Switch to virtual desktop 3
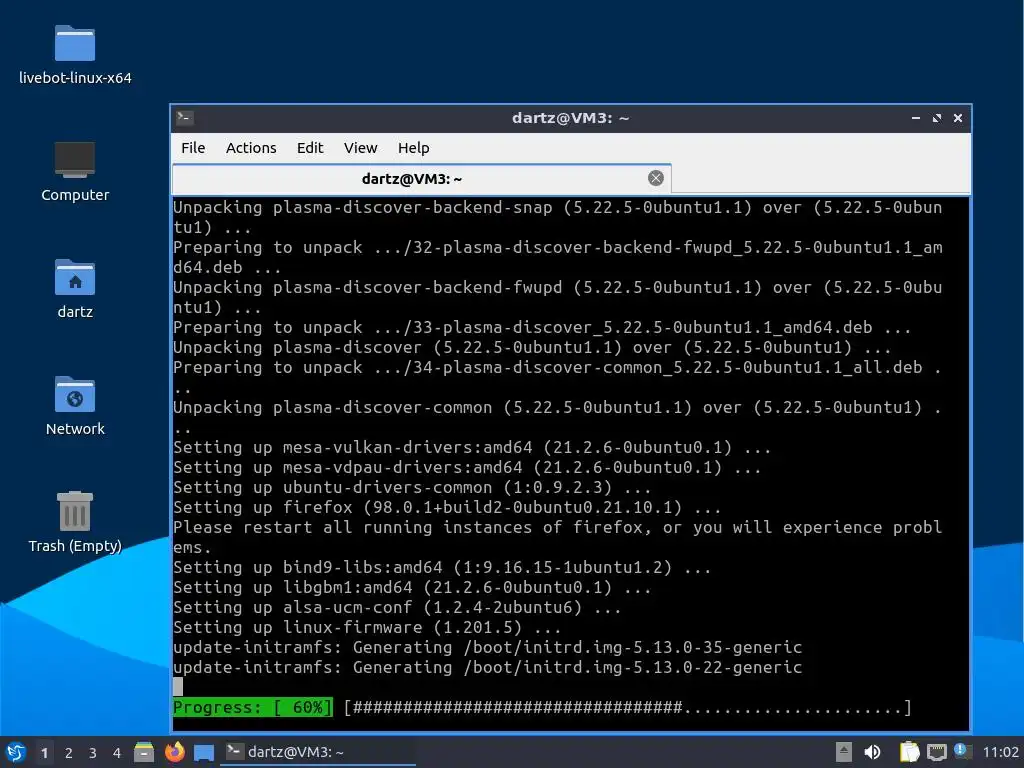This screenshot has width=1024, height=768. 93,753
